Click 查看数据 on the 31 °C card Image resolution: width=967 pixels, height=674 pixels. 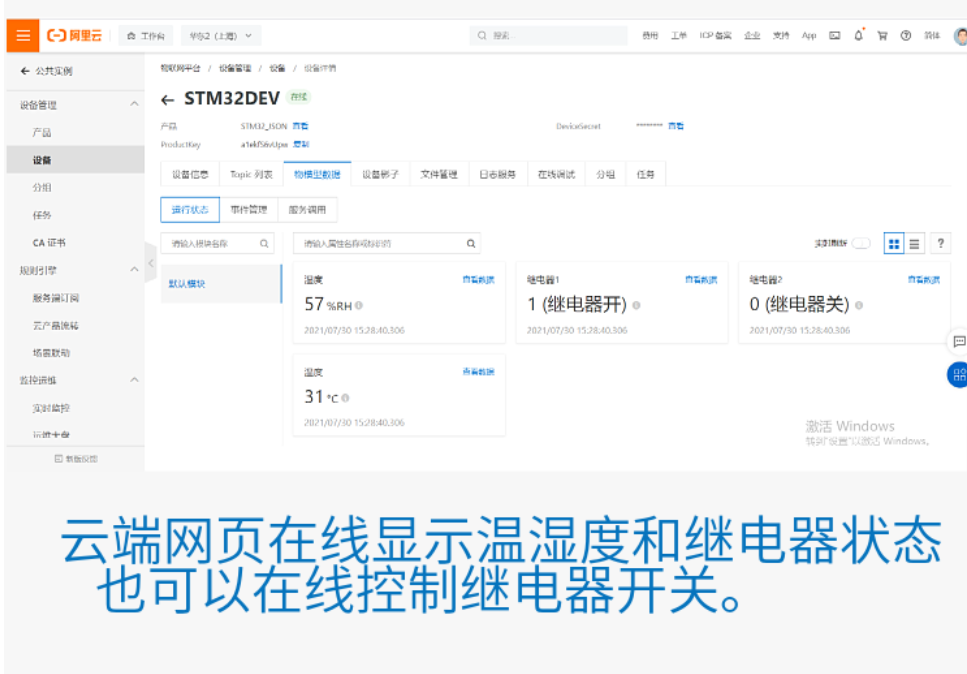(479, 372)
